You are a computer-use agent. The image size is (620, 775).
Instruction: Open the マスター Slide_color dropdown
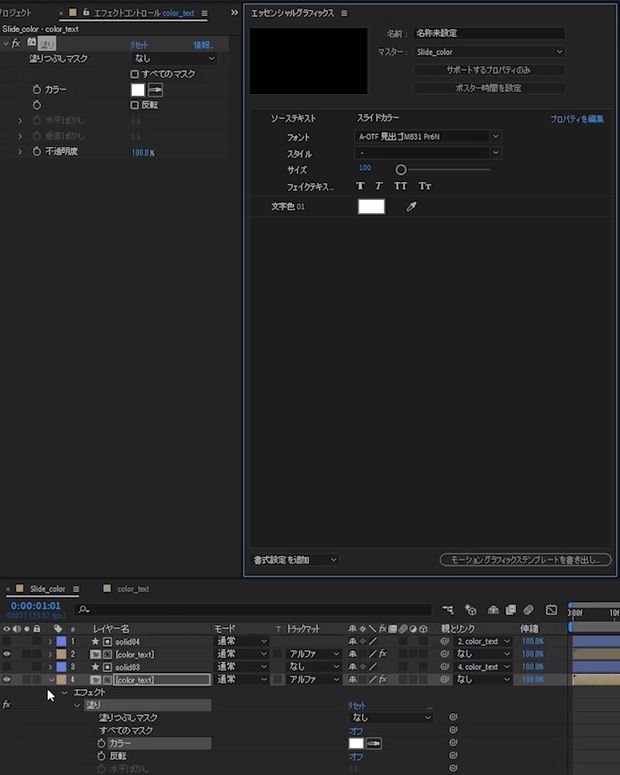[x=489, y=52]
